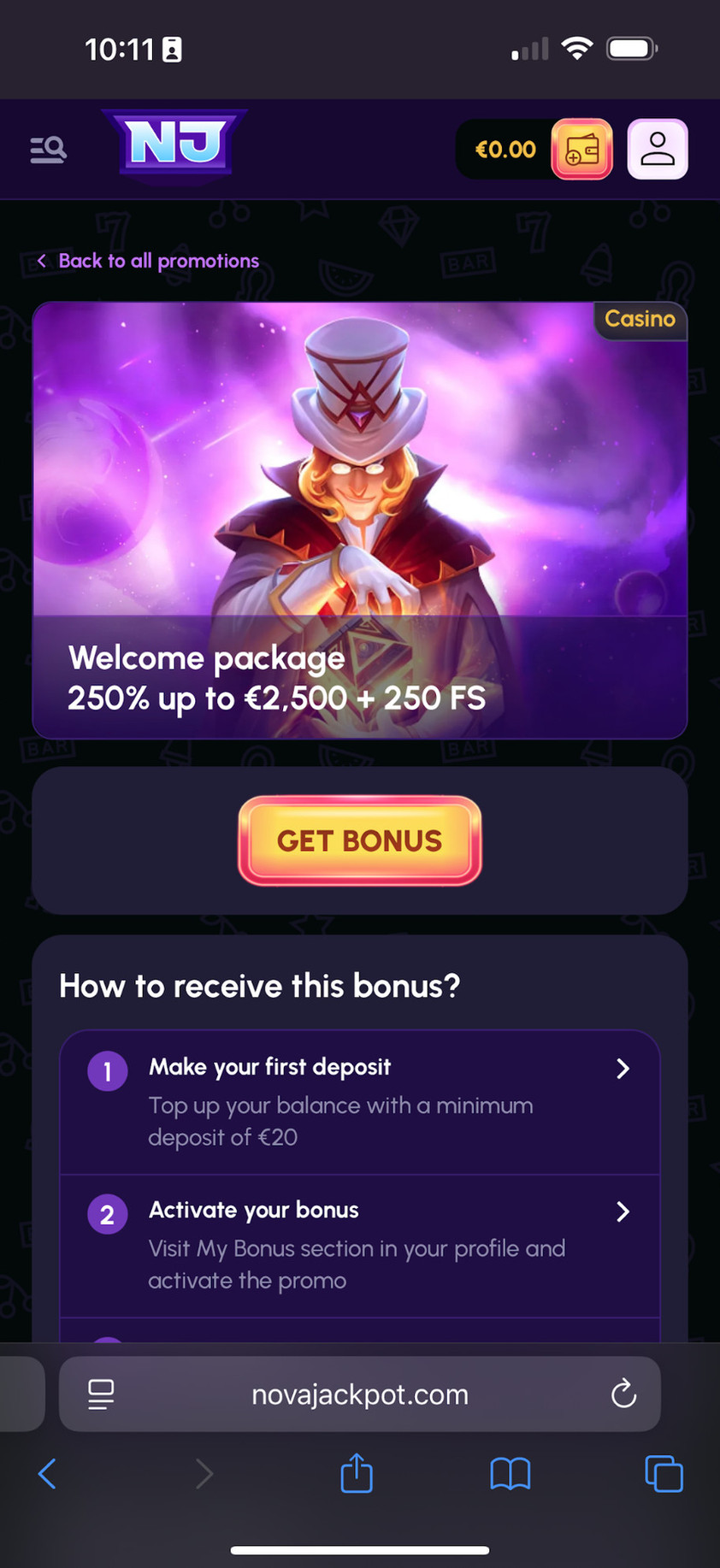Reload the page
720x1568 pixels.
624,1394
